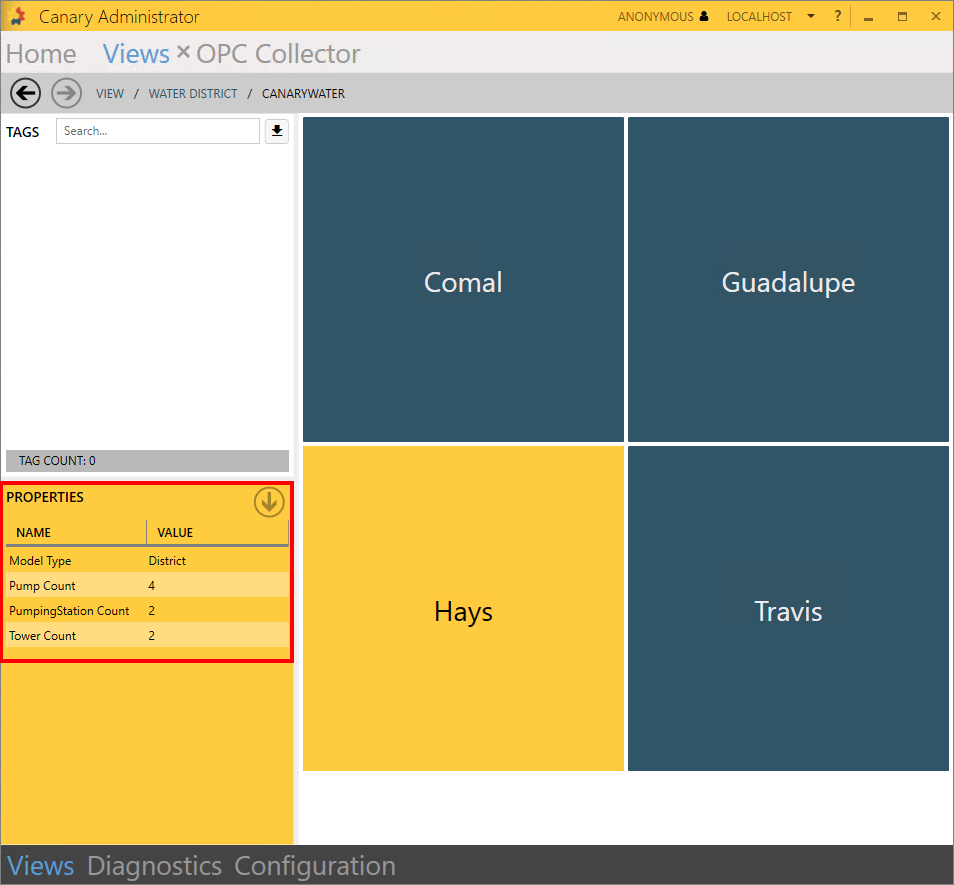
Task: Switch to the Home tab
Action: (x=41, y=54)
